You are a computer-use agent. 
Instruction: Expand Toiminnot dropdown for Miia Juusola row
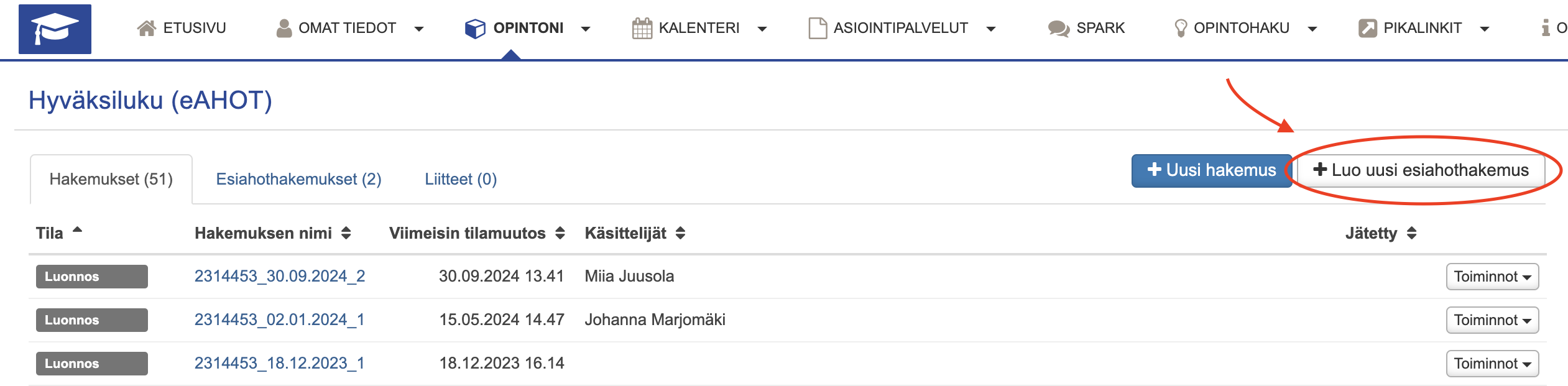click(x=1492, y=277)
